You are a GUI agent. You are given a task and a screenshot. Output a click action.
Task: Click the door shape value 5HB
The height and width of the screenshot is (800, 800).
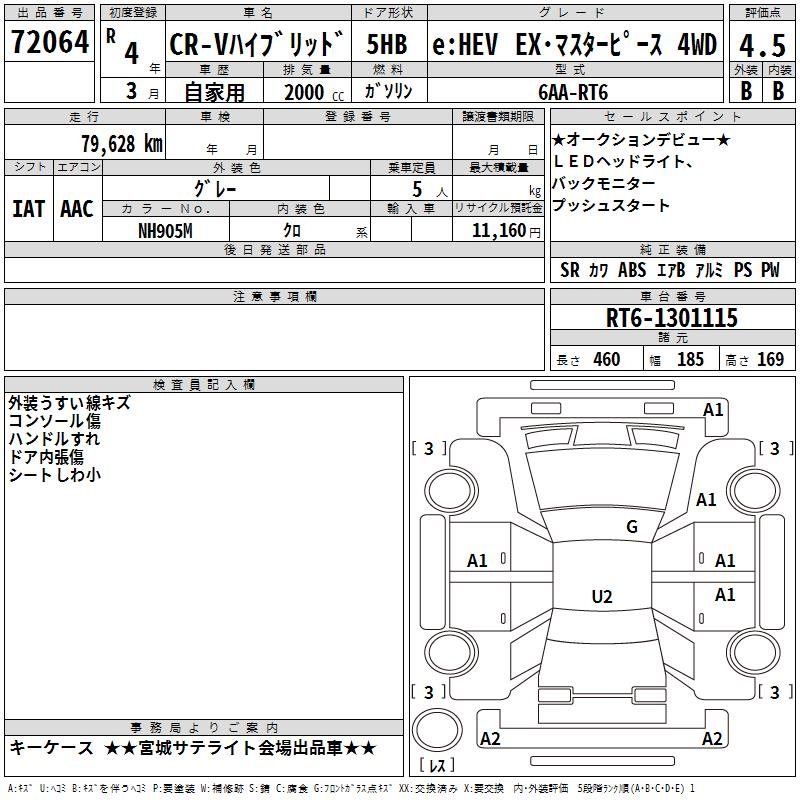[x=387, y=44]
